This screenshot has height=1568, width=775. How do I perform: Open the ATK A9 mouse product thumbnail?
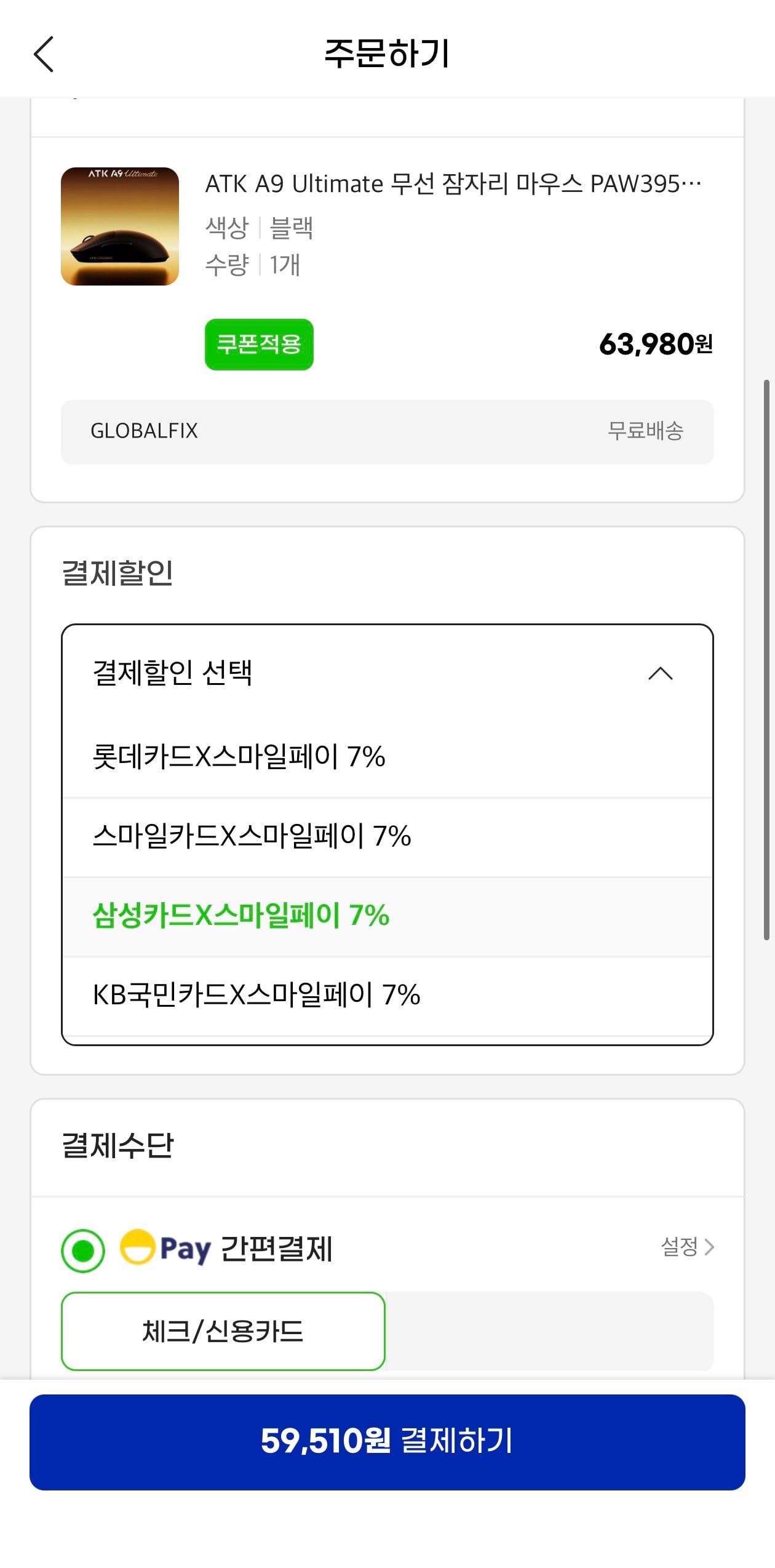(x=120, y=226)
